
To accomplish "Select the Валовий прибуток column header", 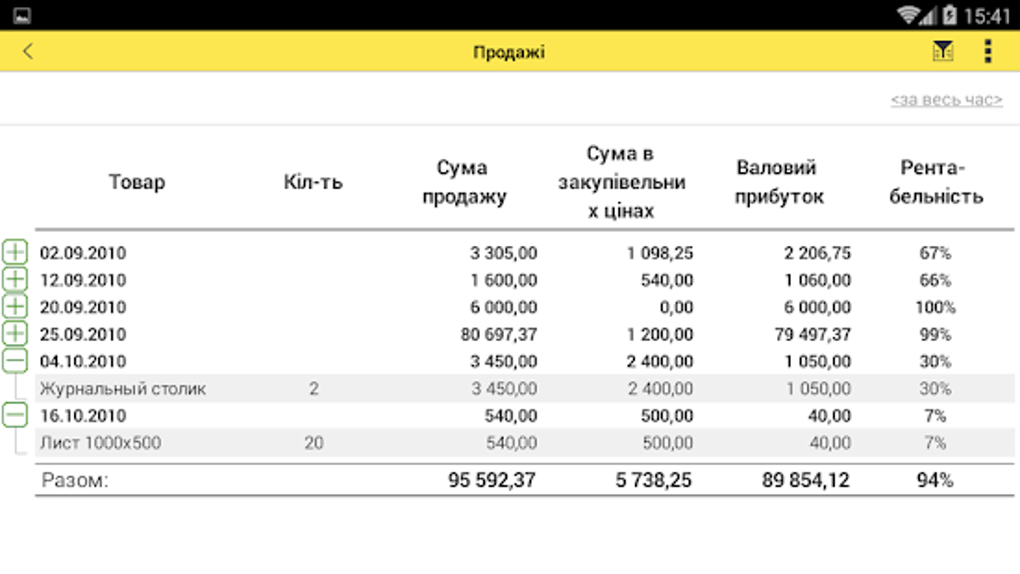I will [x=779, y=182].
